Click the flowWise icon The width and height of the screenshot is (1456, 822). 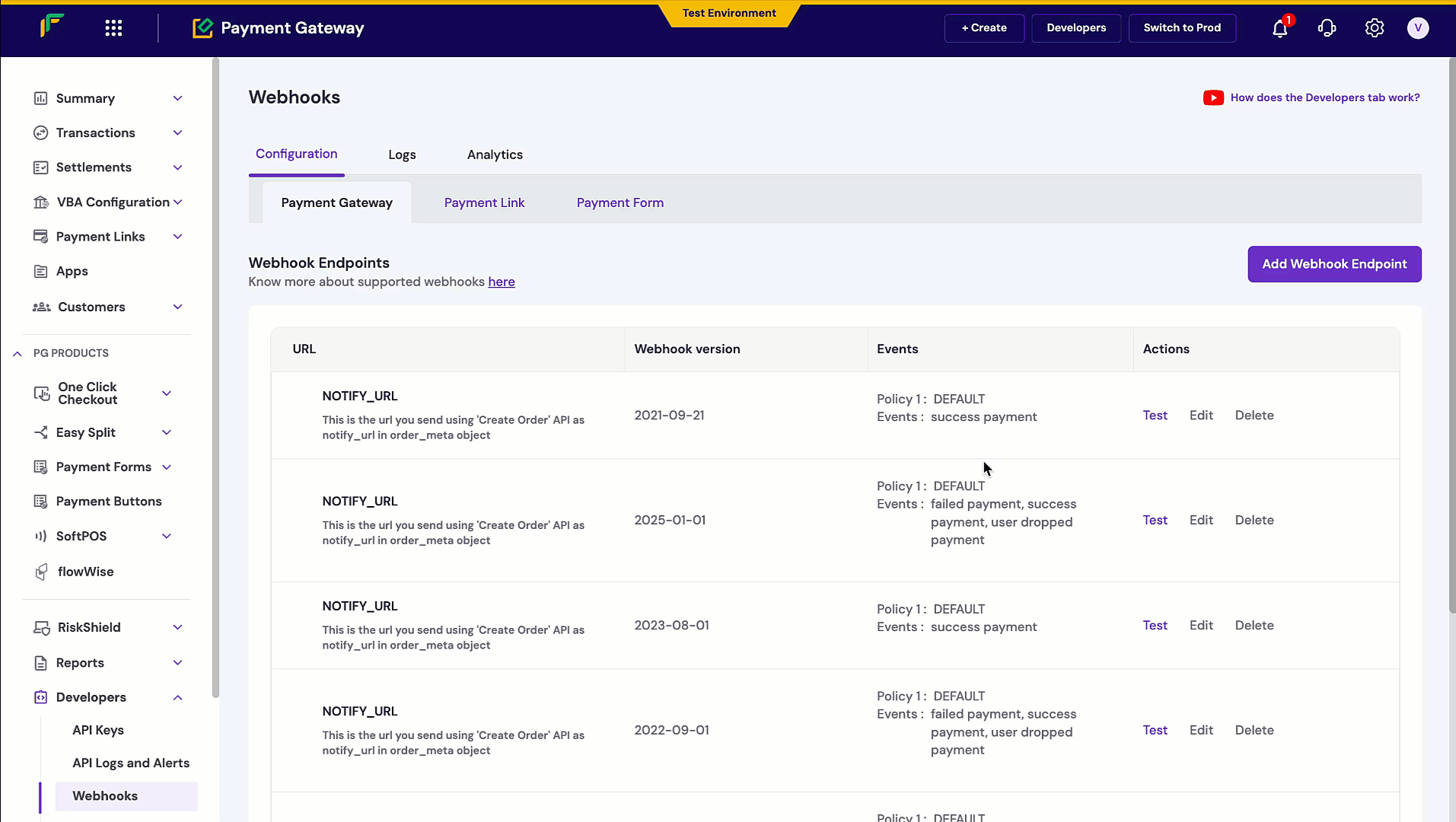[x=41, y=572]
